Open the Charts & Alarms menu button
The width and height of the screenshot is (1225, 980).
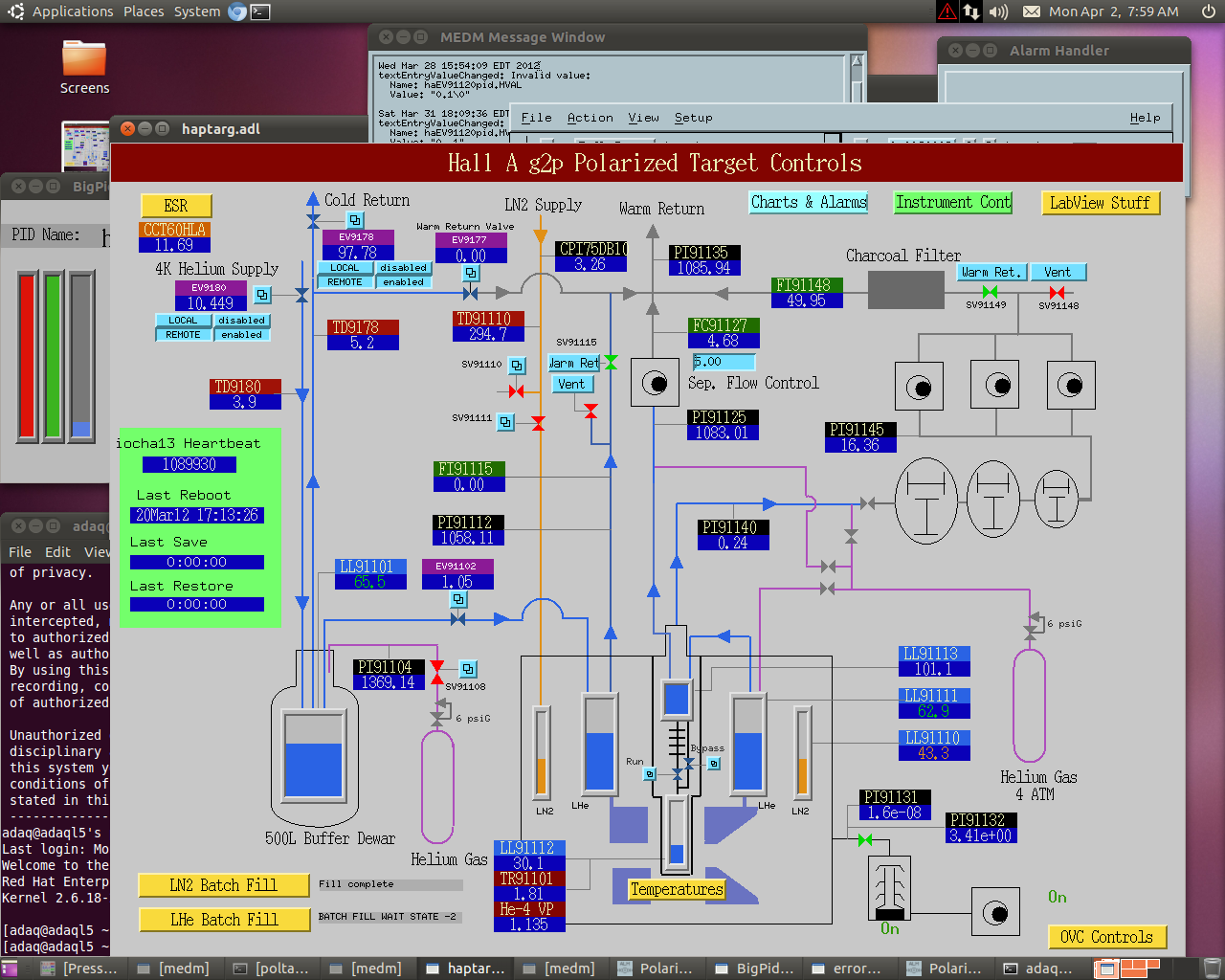point(809,202)
